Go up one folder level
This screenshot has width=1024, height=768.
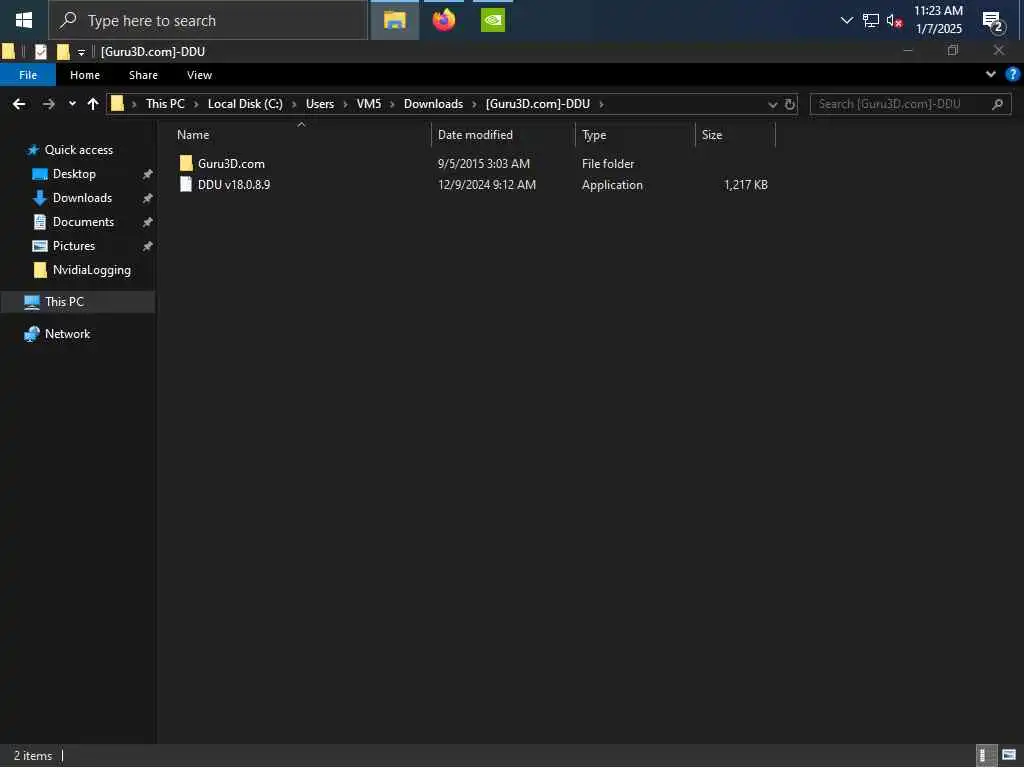click(x=93, y=104)
